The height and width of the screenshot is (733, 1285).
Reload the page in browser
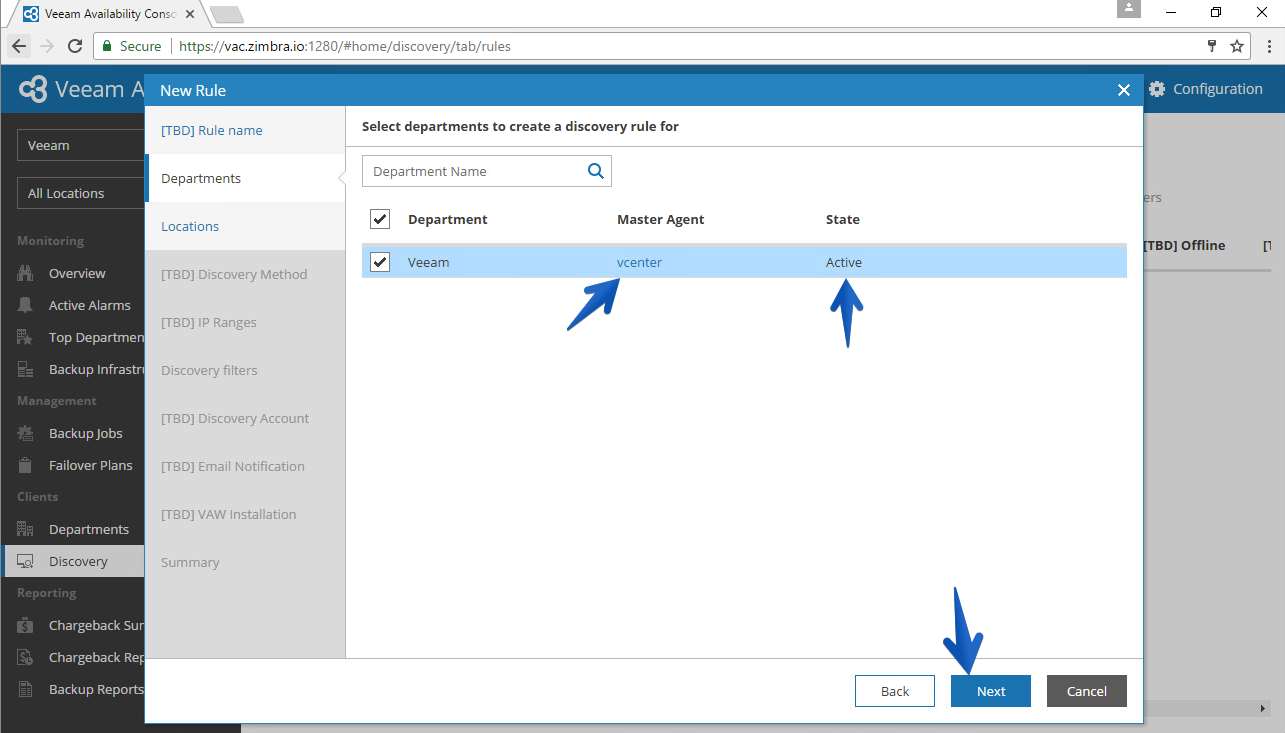tap(75, 46)
